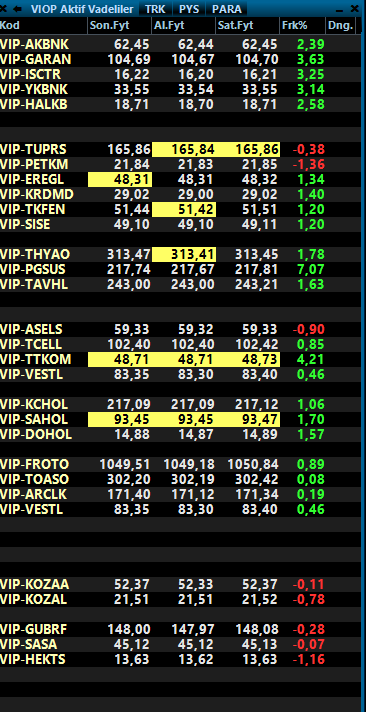Sort by the Frk% column header
The height and width of the screenshot is (712, 366).
tap(302, 26)
